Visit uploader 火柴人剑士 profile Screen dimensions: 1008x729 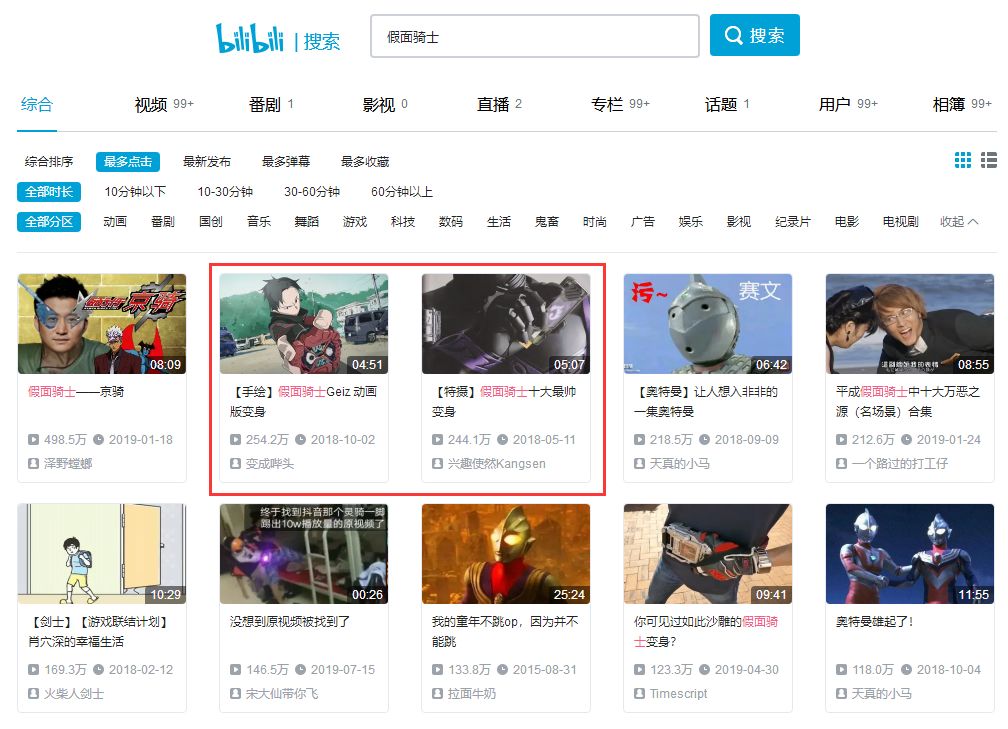click(74, 694)
